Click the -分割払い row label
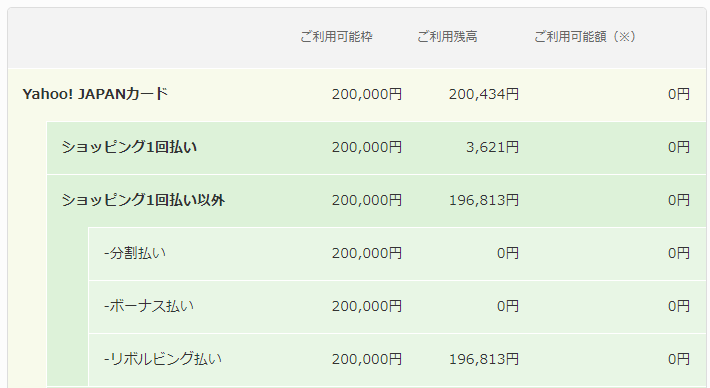Viewport: 710px width, 388px height. pyautogui.click(x=135, y=253)
